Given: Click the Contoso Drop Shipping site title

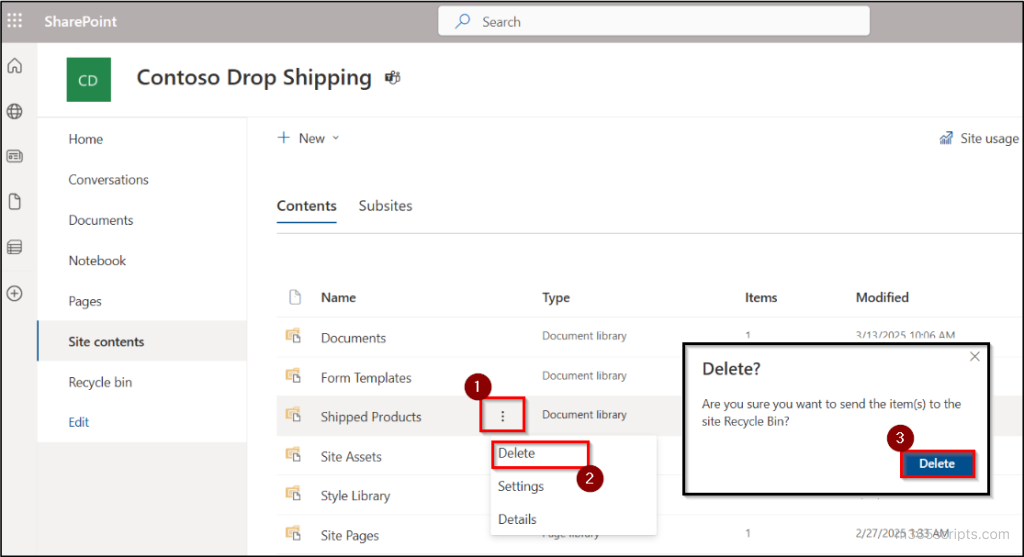Looking at the screenshot, I should coord(254,78).
